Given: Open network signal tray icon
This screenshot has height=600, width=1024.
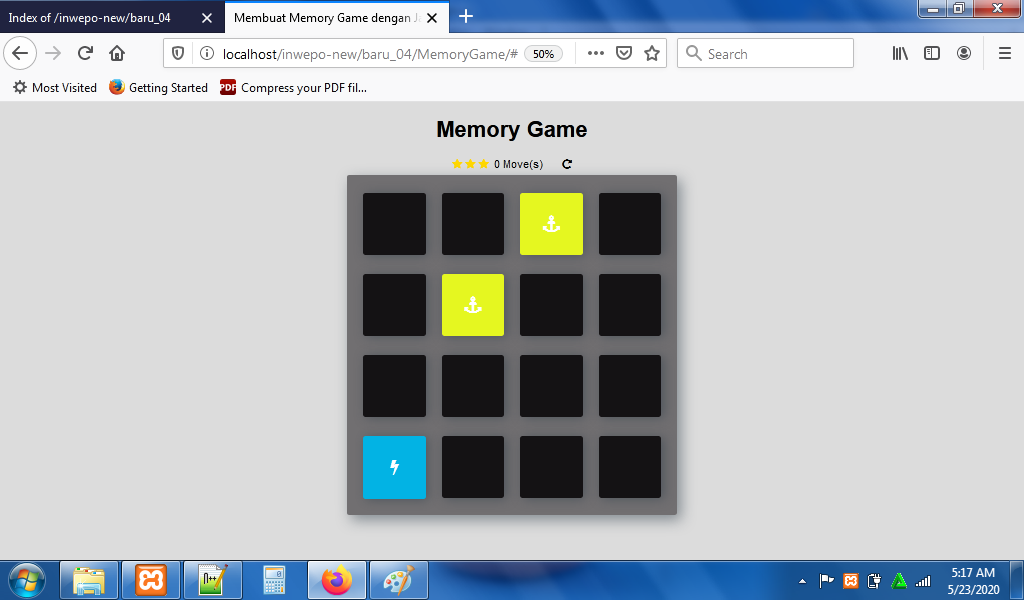Looking at the screenshot, I should pyautogui.click(x=923, y=580).
